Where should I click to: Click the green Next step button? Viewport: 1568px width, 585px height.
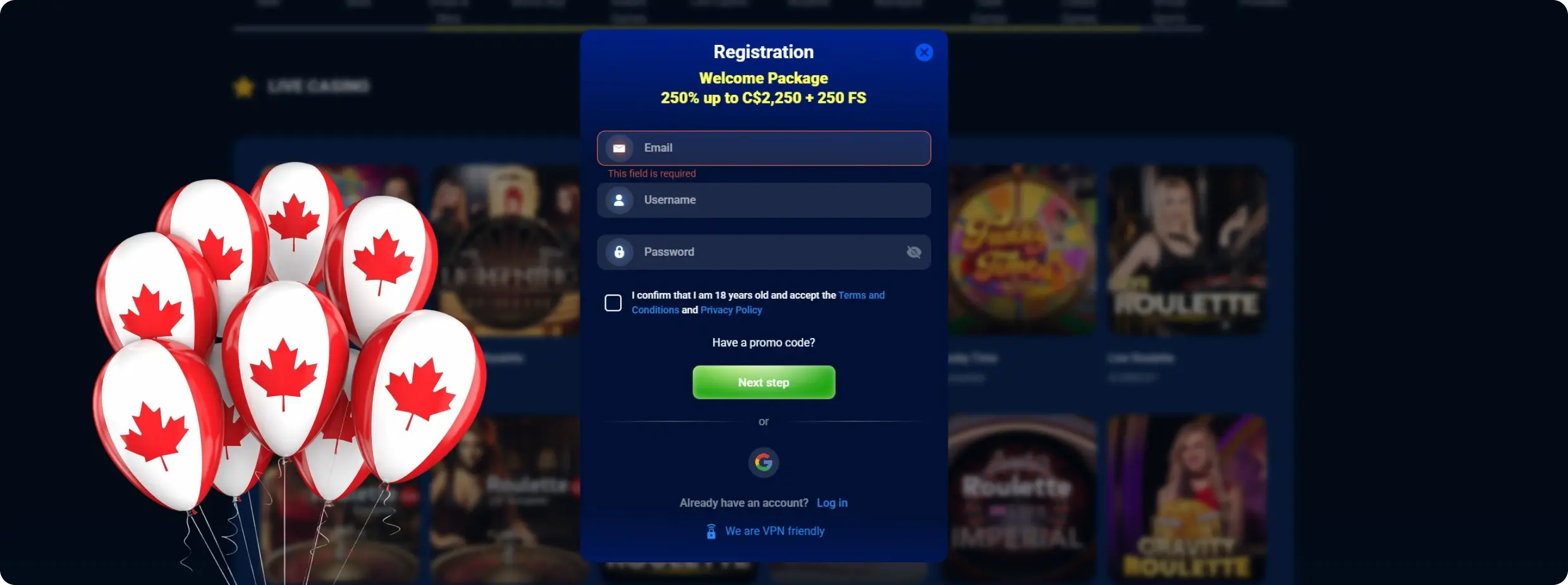[763, 382]
